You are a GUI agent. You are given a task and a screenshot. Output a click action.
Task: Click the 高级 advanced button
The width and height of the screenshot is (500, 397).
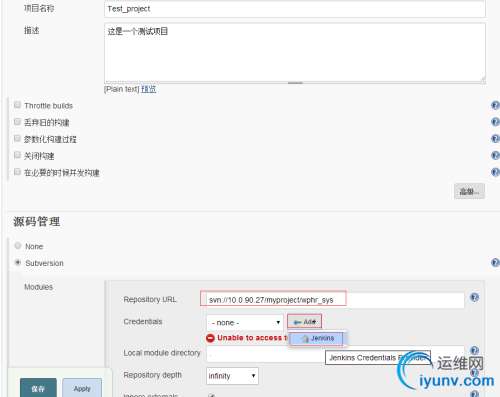click(x=469, y=191)
